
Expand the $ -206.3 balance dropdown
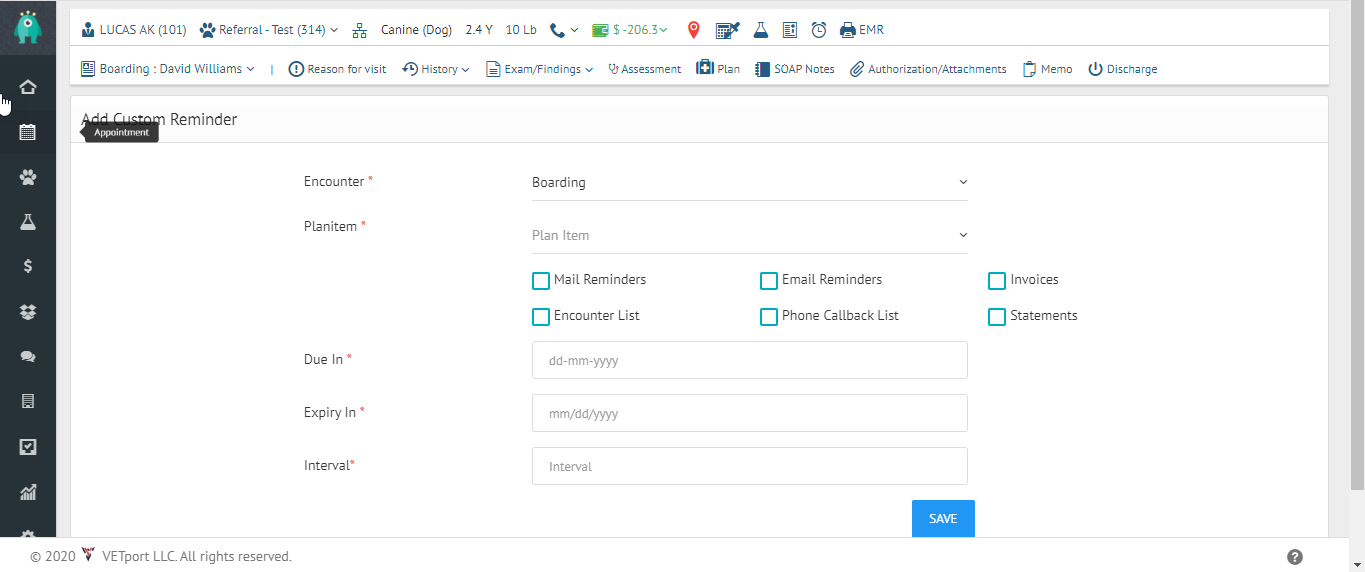tap(630, 30)
